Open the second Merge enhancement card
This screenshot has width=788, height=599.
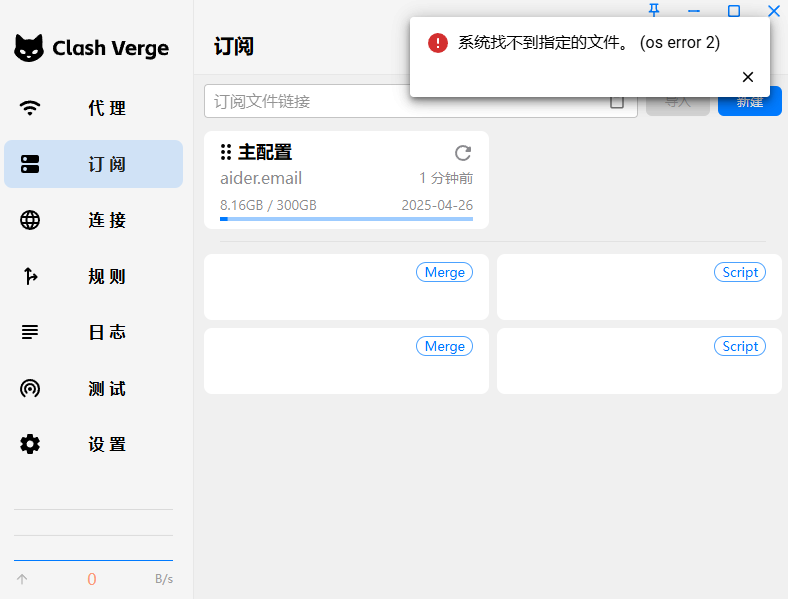pyautogui.click(x=346, y=361)
